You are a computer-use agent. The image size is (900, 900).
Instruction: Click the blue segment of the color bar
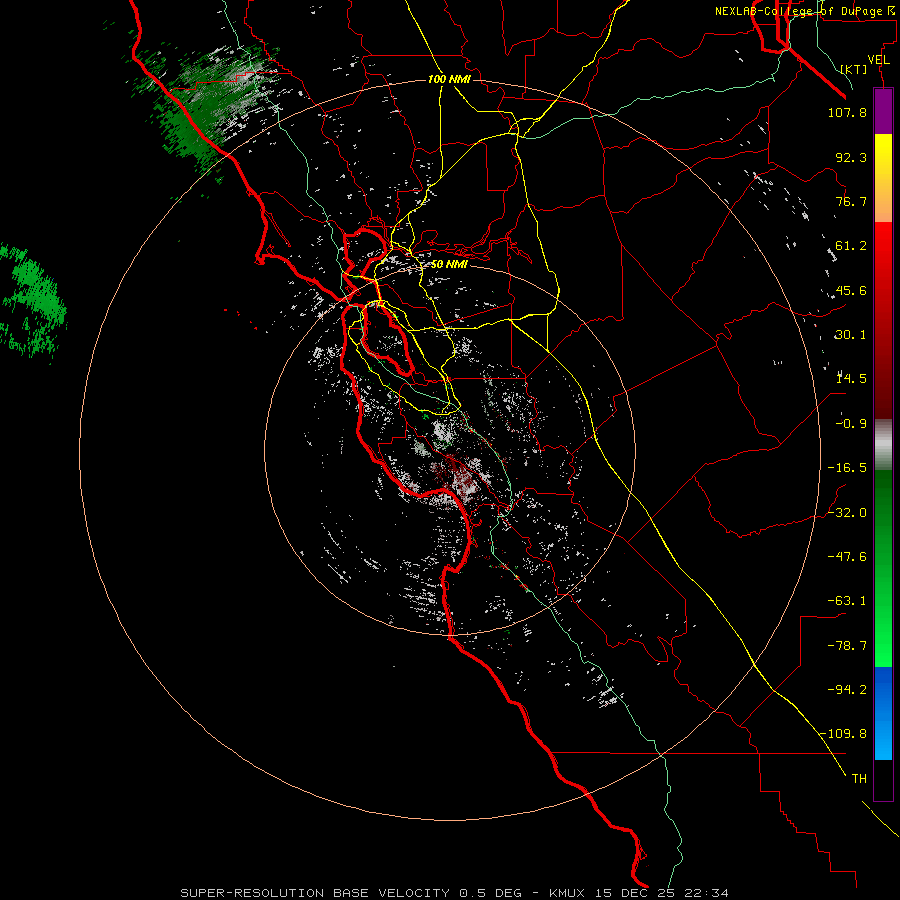pos(883,713)
